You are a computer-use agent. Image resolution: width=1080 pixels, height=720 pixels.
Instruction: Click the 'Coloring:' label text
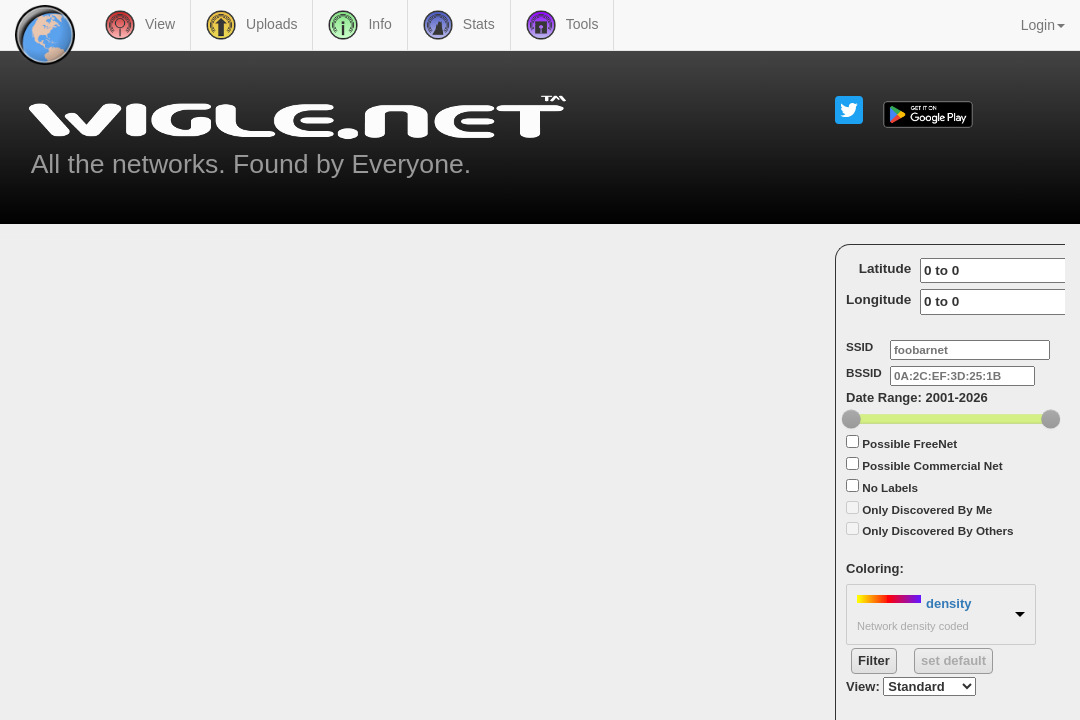point(875,569)
